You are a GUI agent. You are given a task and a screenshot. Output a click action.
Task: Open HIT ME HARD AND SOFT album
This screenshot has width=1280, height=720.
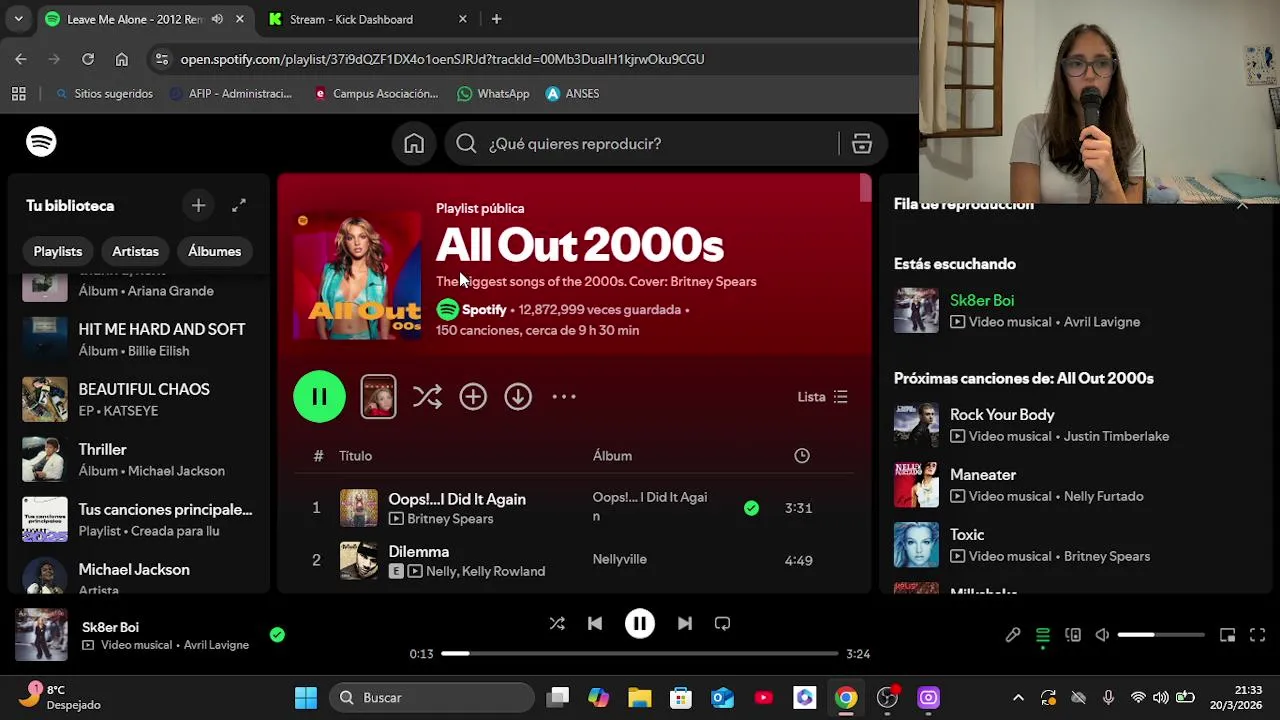click(x=140, y=339)
